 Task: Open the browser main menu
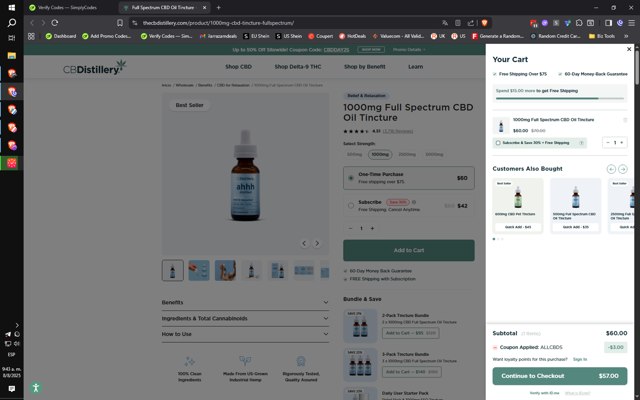(x=631, y=23)
